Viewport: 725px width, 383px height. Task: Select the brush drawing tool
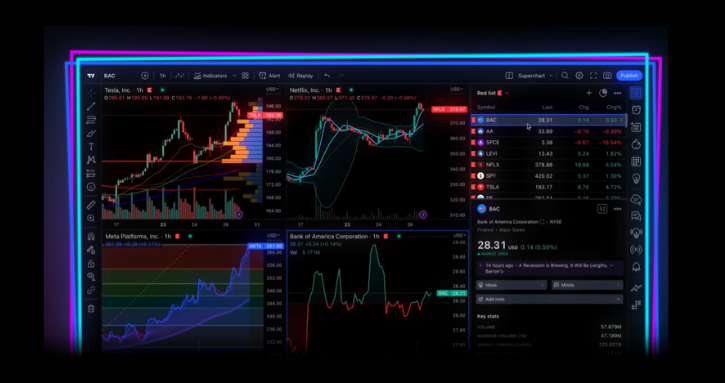coord(91,133)
